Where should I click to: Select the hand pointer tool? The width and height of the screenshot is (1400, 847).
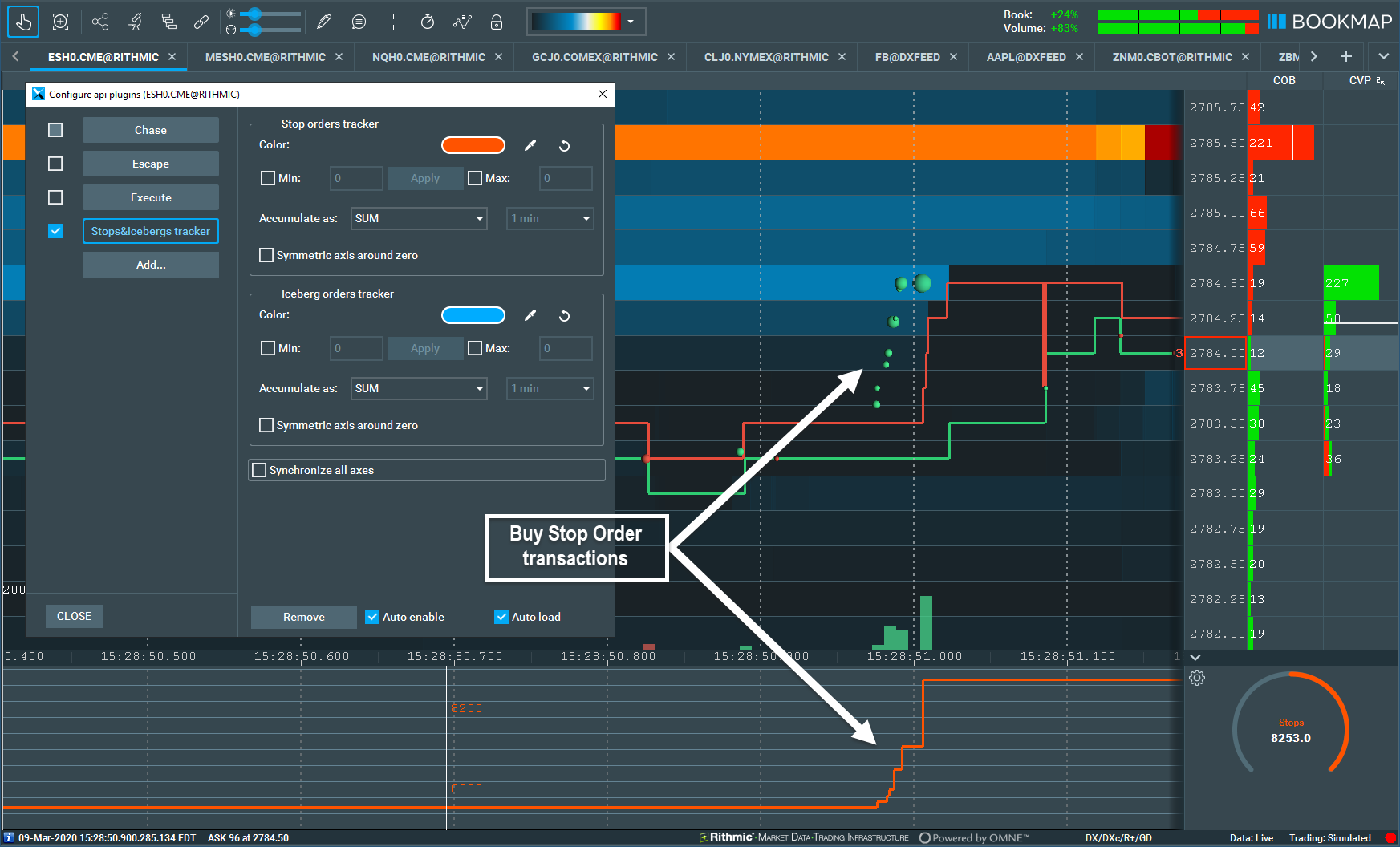[23, 22]
